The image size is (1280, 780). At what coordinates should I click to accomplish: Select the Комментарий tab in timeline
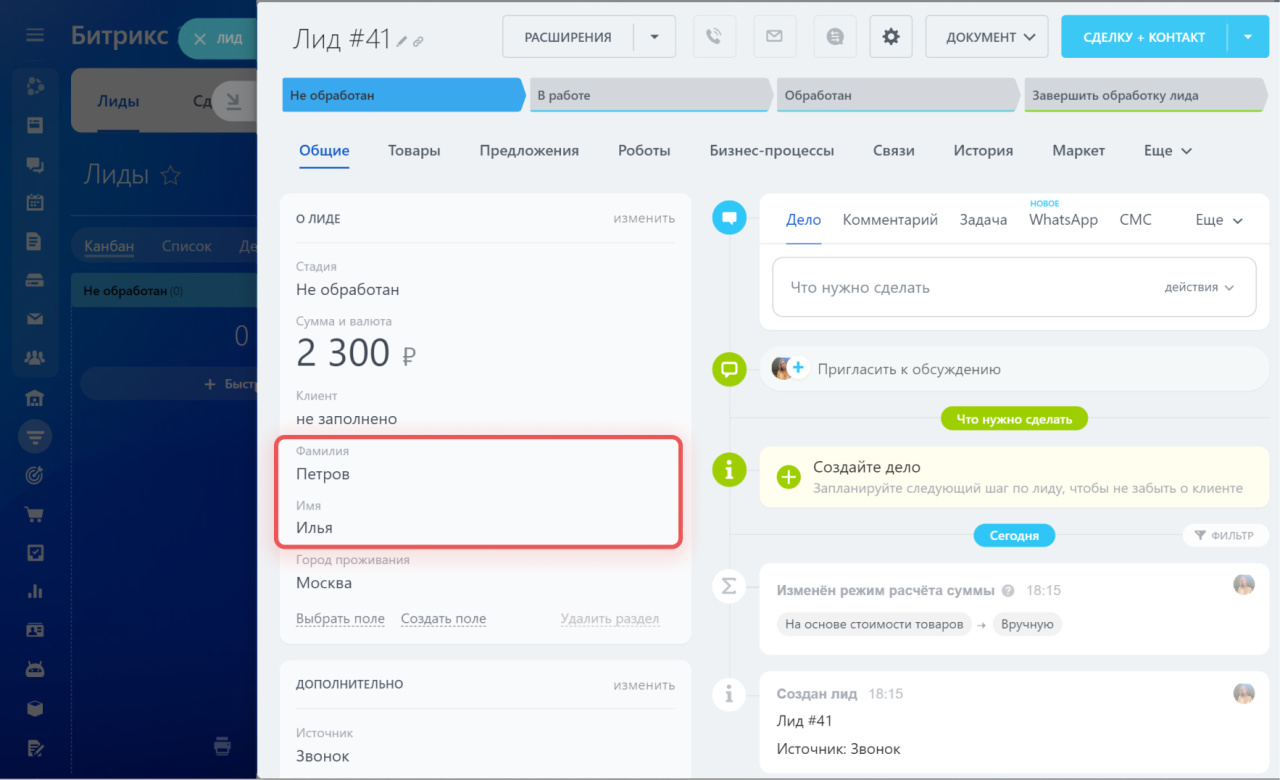890,220
